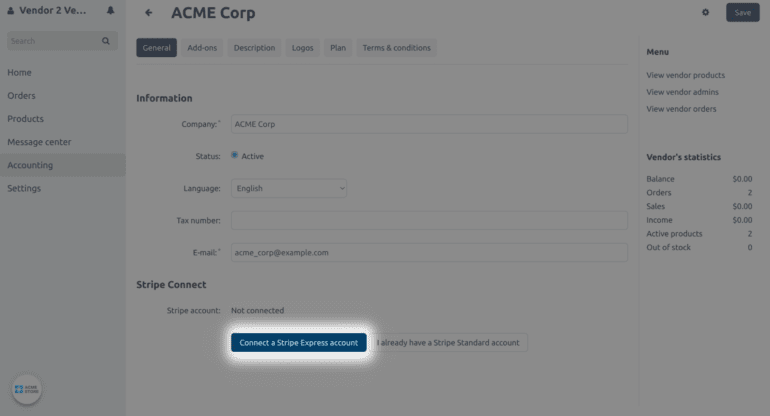Open the Vendor 2 account dropdown
This screenshot has height=416, width=770.
pos(47,11)
